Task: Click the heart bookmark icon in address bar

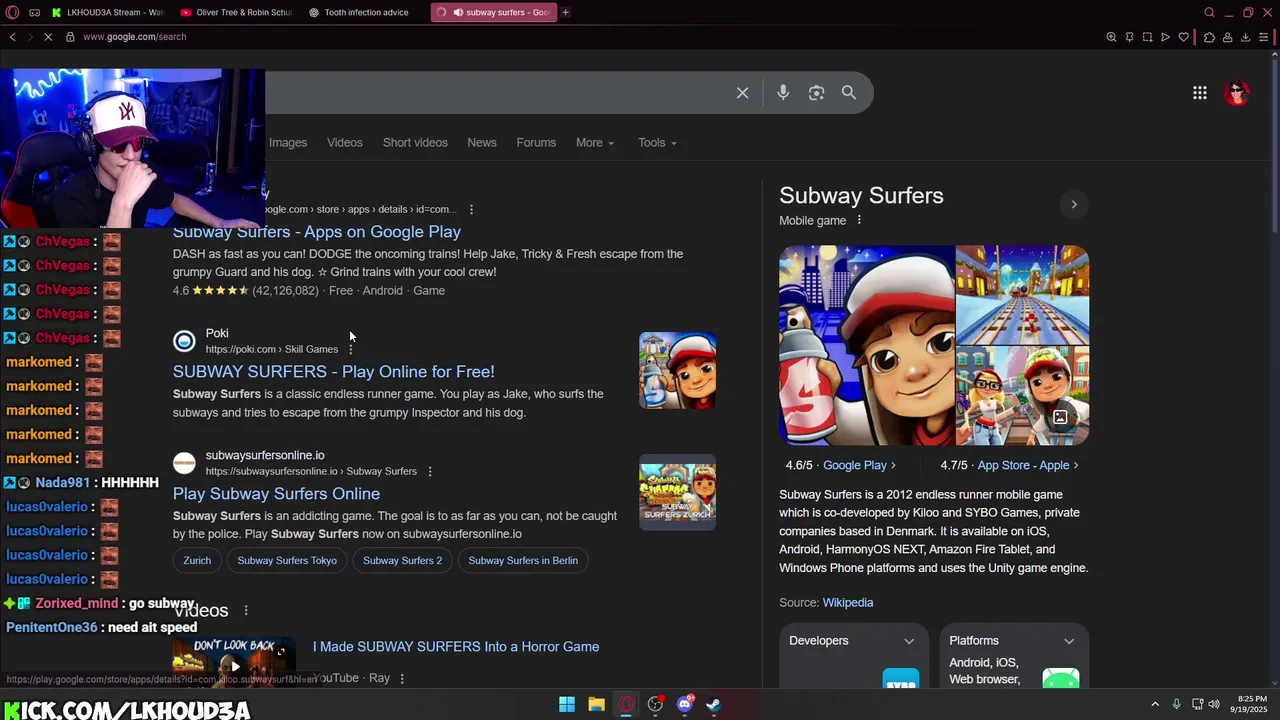Action: pyautogui.click(x=1184, y=37)
